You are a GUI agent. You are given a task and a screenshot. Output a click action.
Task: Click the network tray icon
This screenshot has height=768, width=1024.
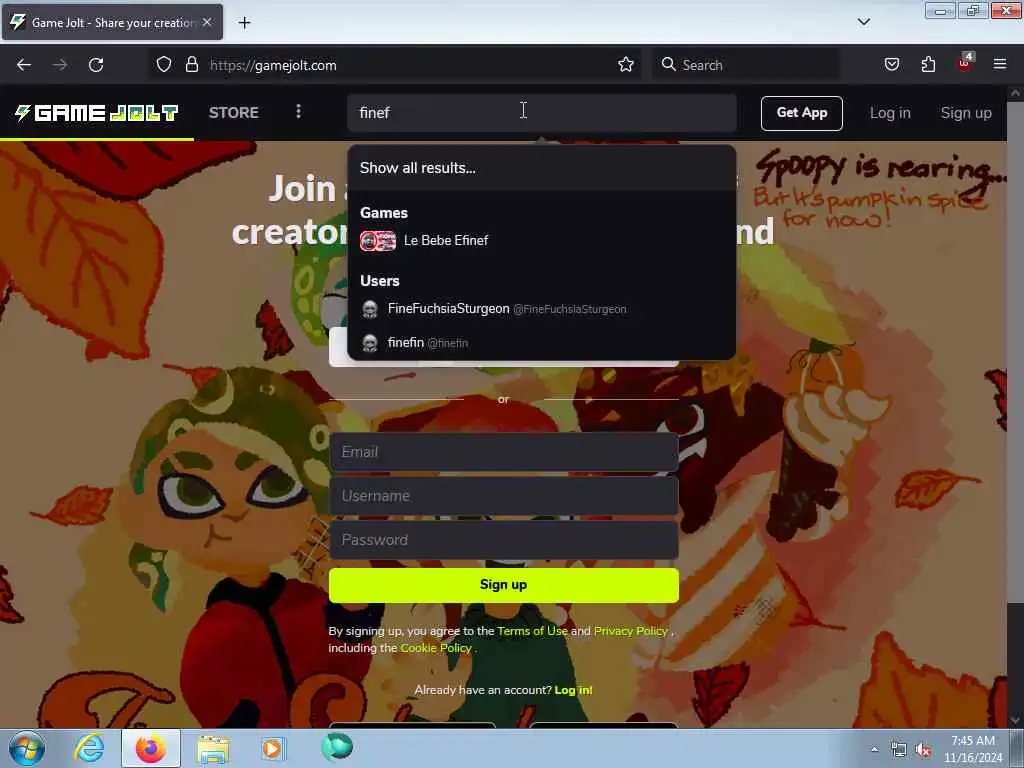pyautogui.click(x=899, y=750)
